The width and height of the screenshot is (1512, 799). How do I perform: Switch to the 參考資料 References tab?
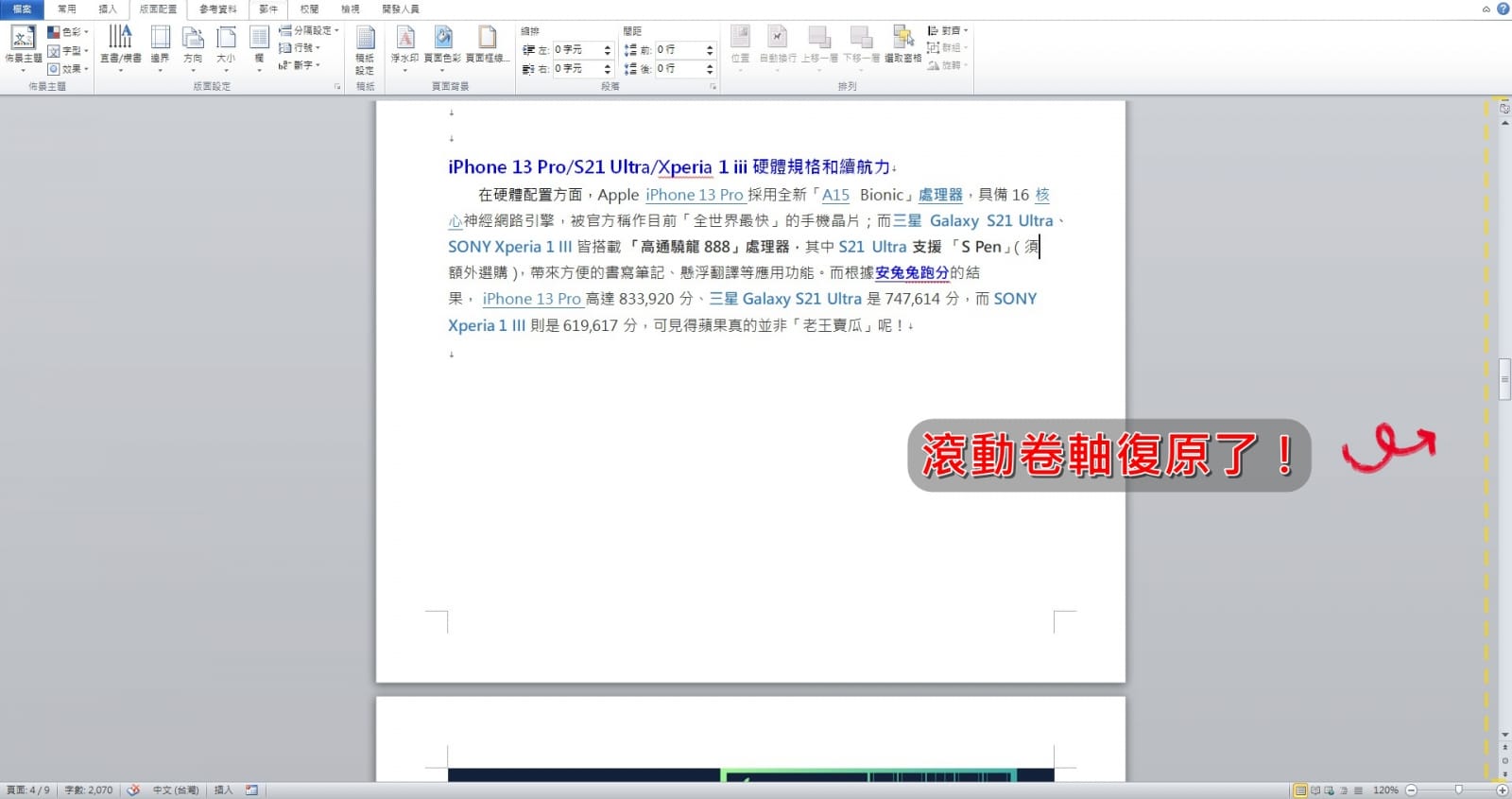(x=217, y=9)
